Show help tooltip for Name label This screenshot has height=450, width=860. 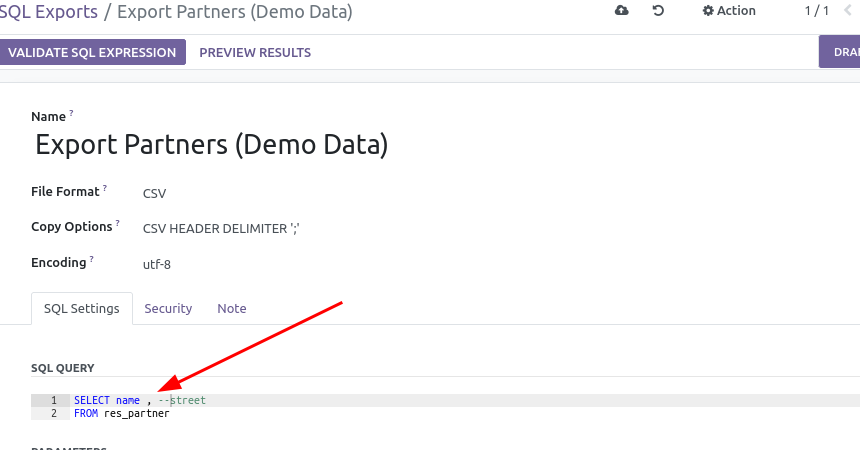(x=71, y=113)
